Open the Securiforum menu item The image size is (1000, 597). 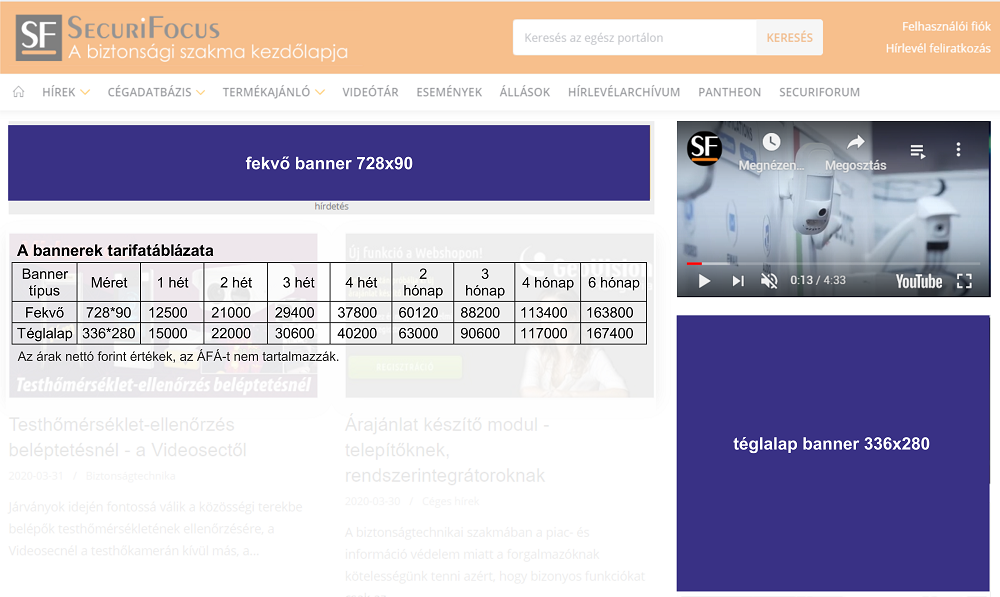tap(820, 92)
